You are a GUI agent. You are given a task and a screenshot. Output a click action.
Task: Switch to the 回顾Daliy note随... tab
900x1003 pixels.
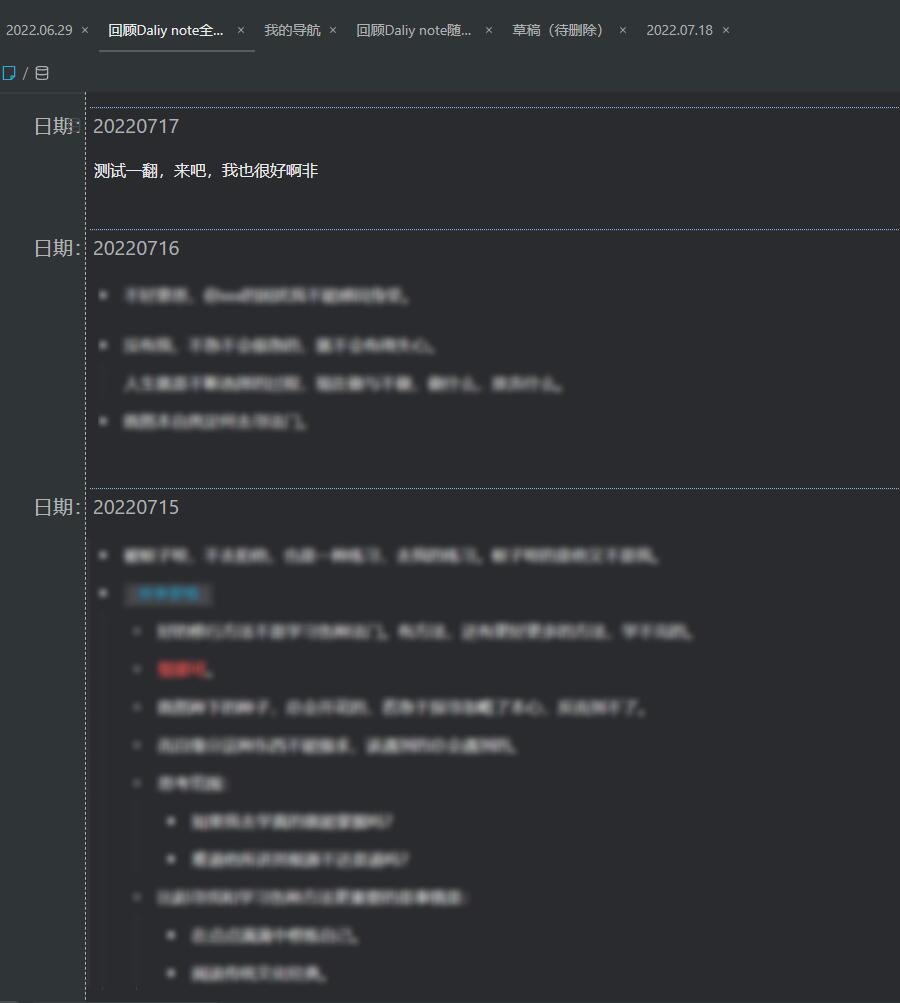(413, 30)
